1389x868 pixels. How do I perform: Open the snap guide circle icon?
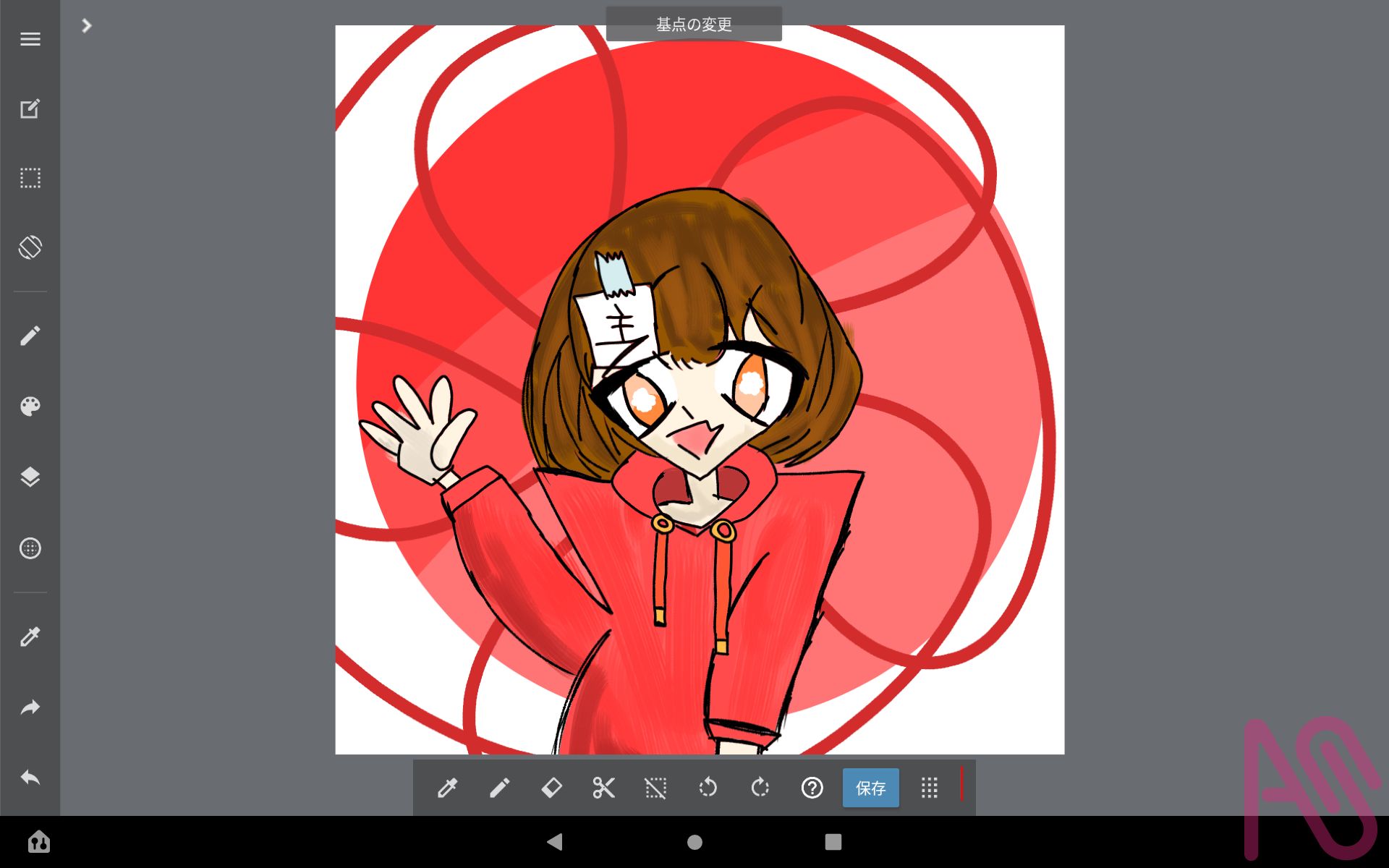[x=30, y=548]
